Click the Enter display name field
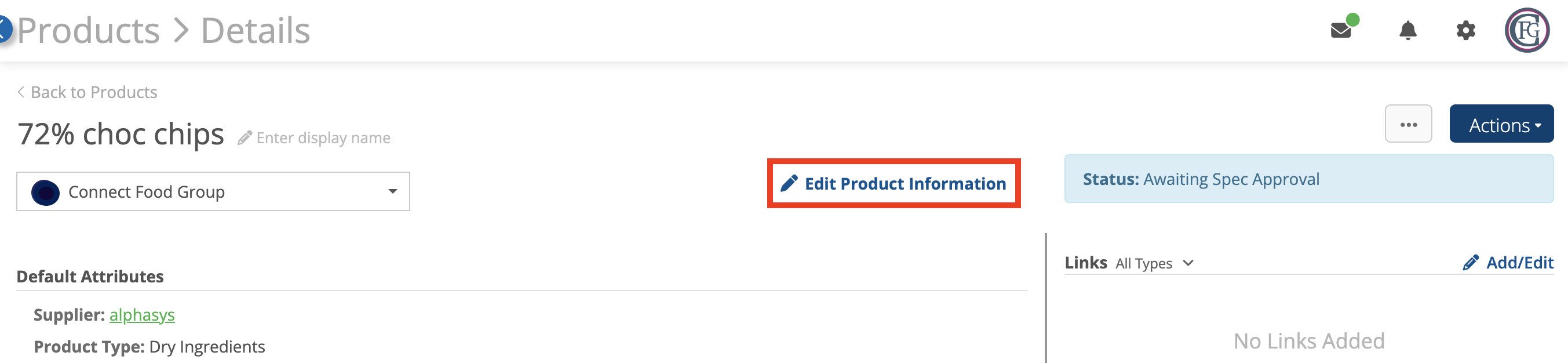The height and width of the screenshot is (363, 1568). tap(323, 138)
